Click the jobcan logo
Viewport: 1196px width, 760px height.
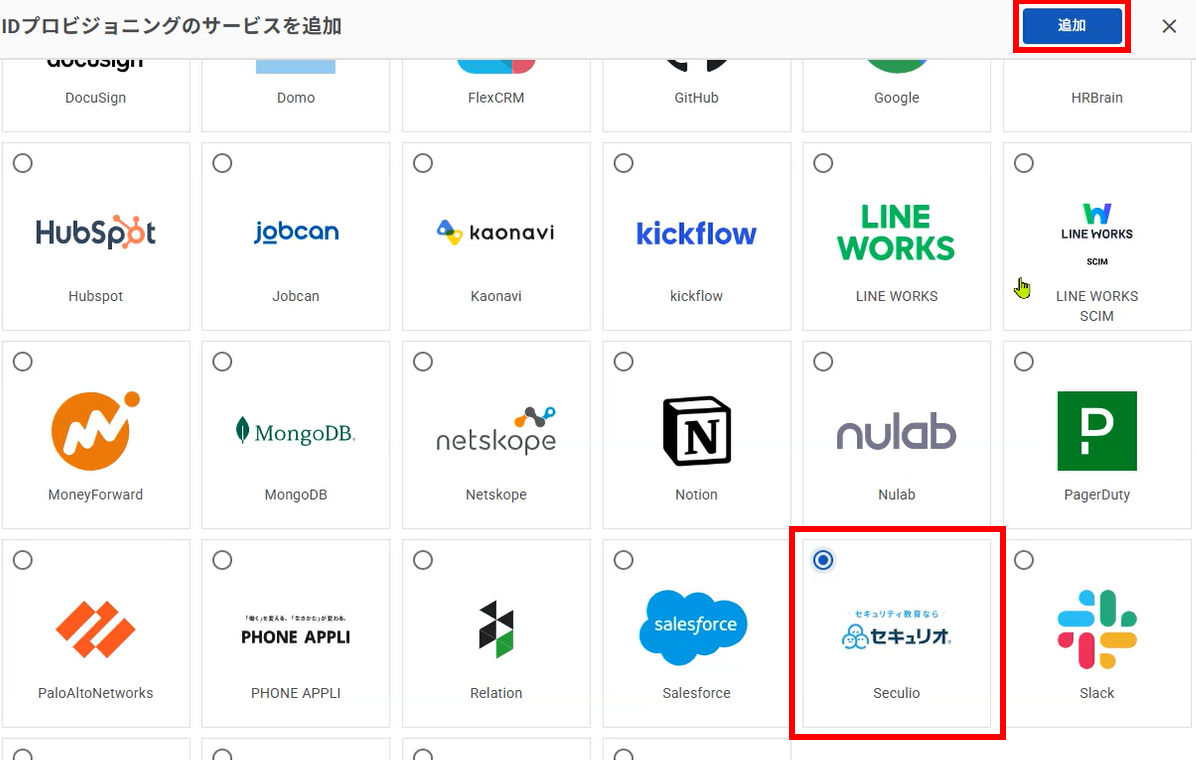[296, 232]
